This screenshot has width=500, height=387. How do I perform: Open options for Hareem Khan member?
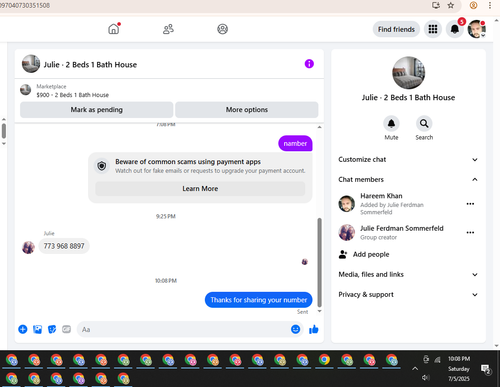pos(470,204)
